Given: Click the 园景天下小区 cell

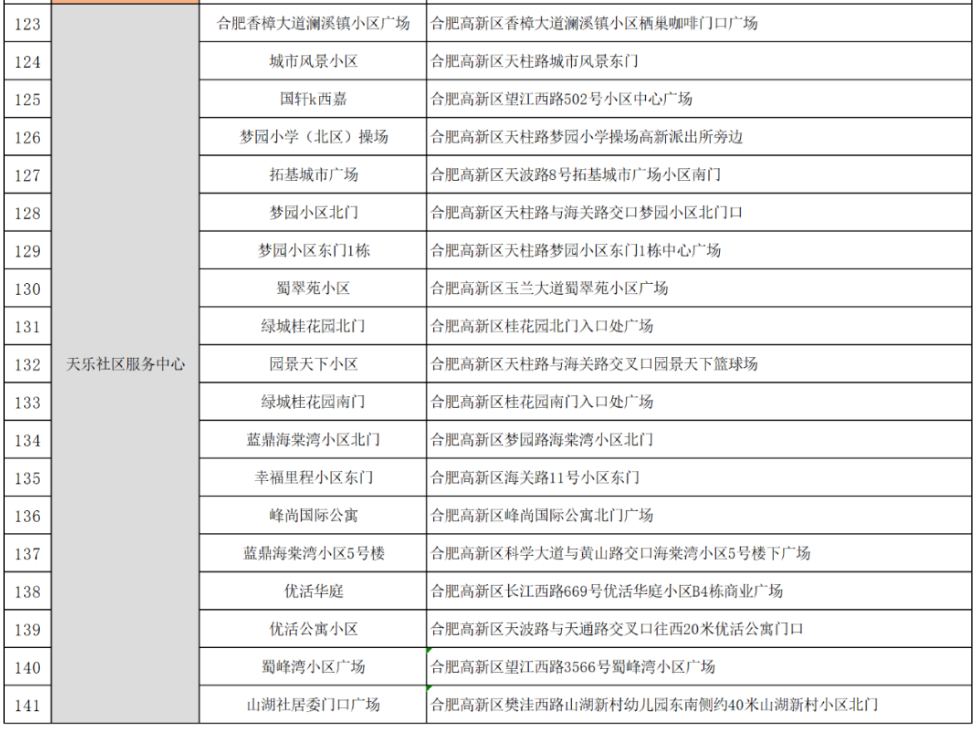Looking at the screenshot, I should pos(313,364).
